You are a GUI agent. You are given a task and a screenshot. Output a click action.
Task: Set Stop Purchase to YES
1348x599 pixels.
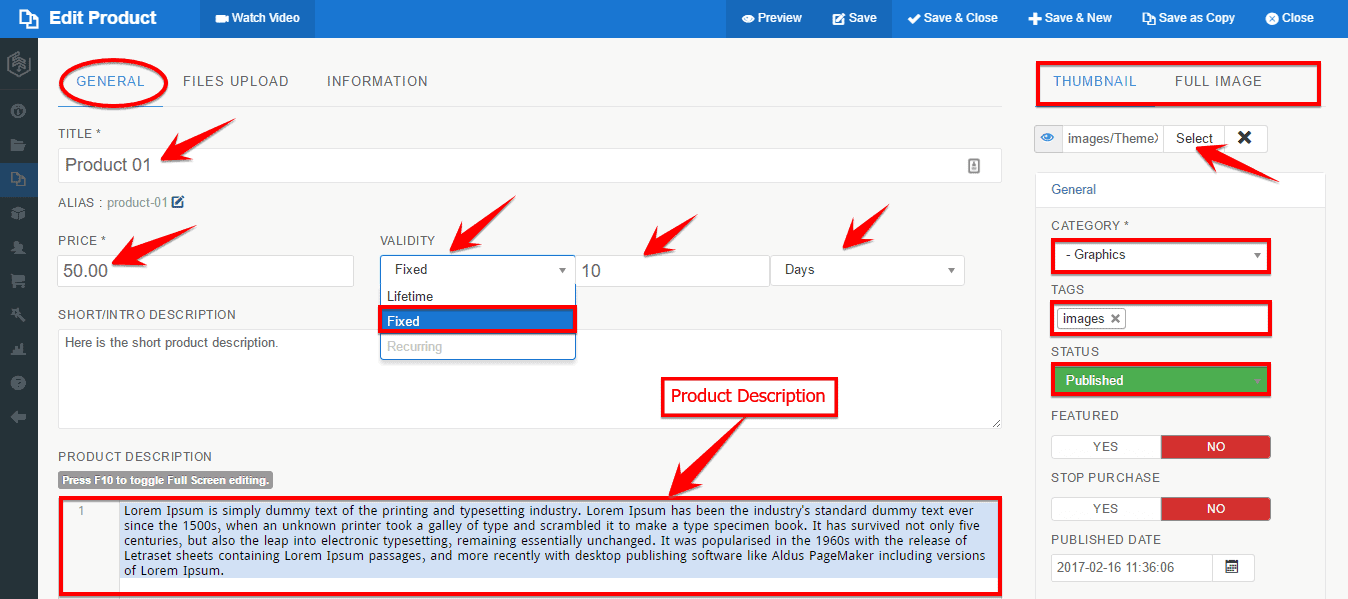coord(1105,508)
